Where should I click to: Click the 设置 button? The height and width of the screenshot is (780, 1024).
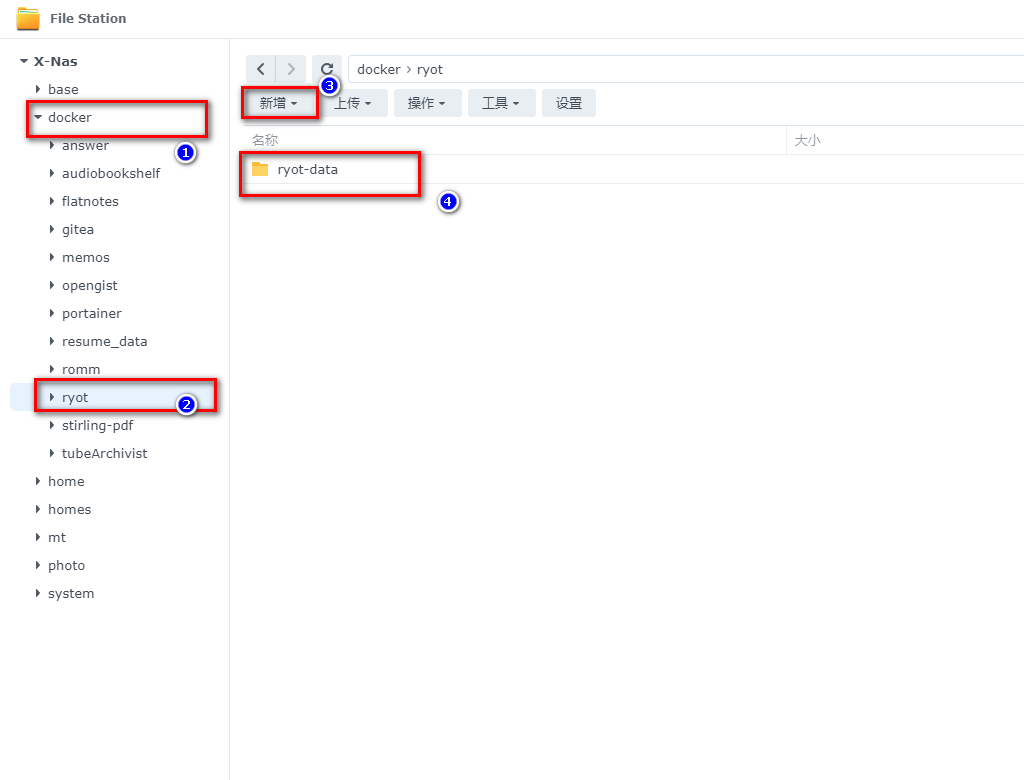pyautogui.click(x=569, y=103)
